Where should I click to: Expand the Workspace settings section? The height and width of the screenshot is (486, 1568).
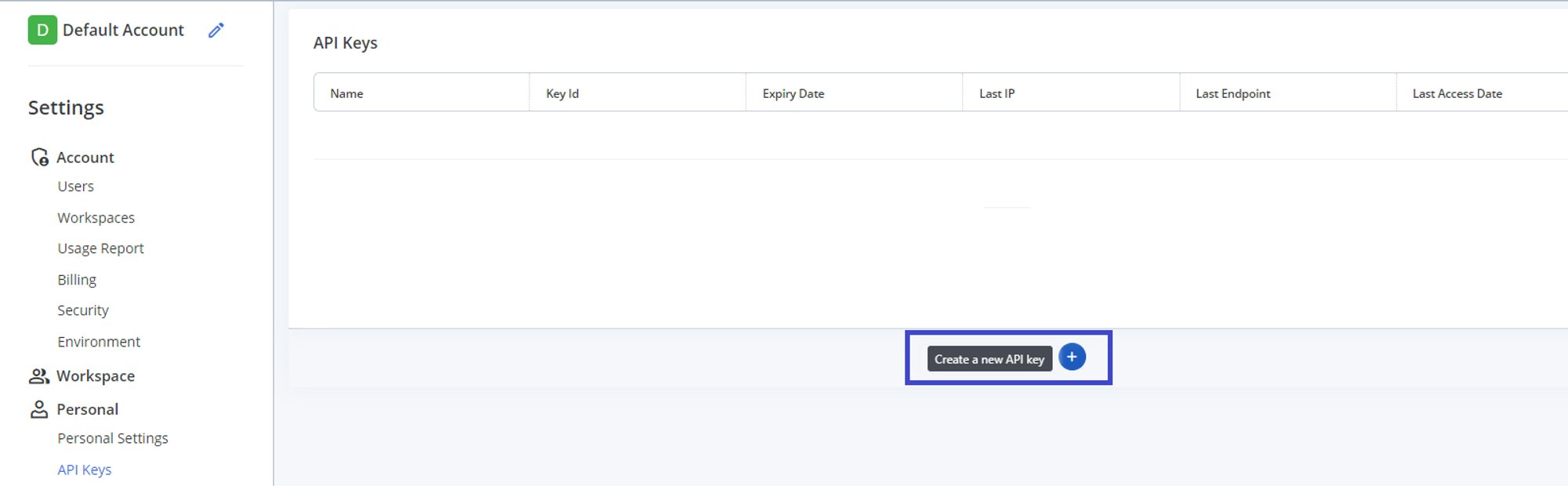[x=95, y=376]
